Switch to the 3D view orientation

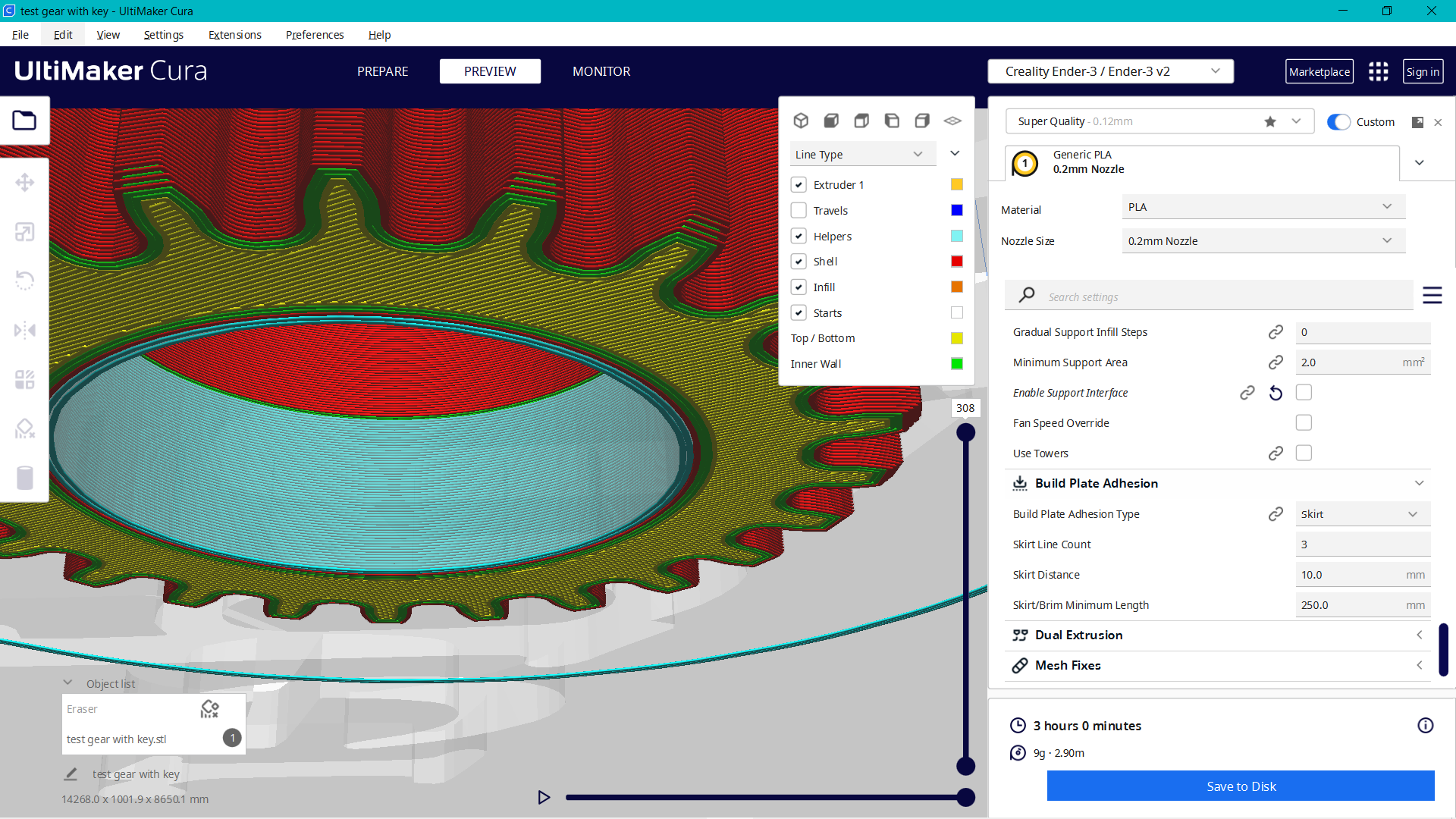[x=801, y=120]
